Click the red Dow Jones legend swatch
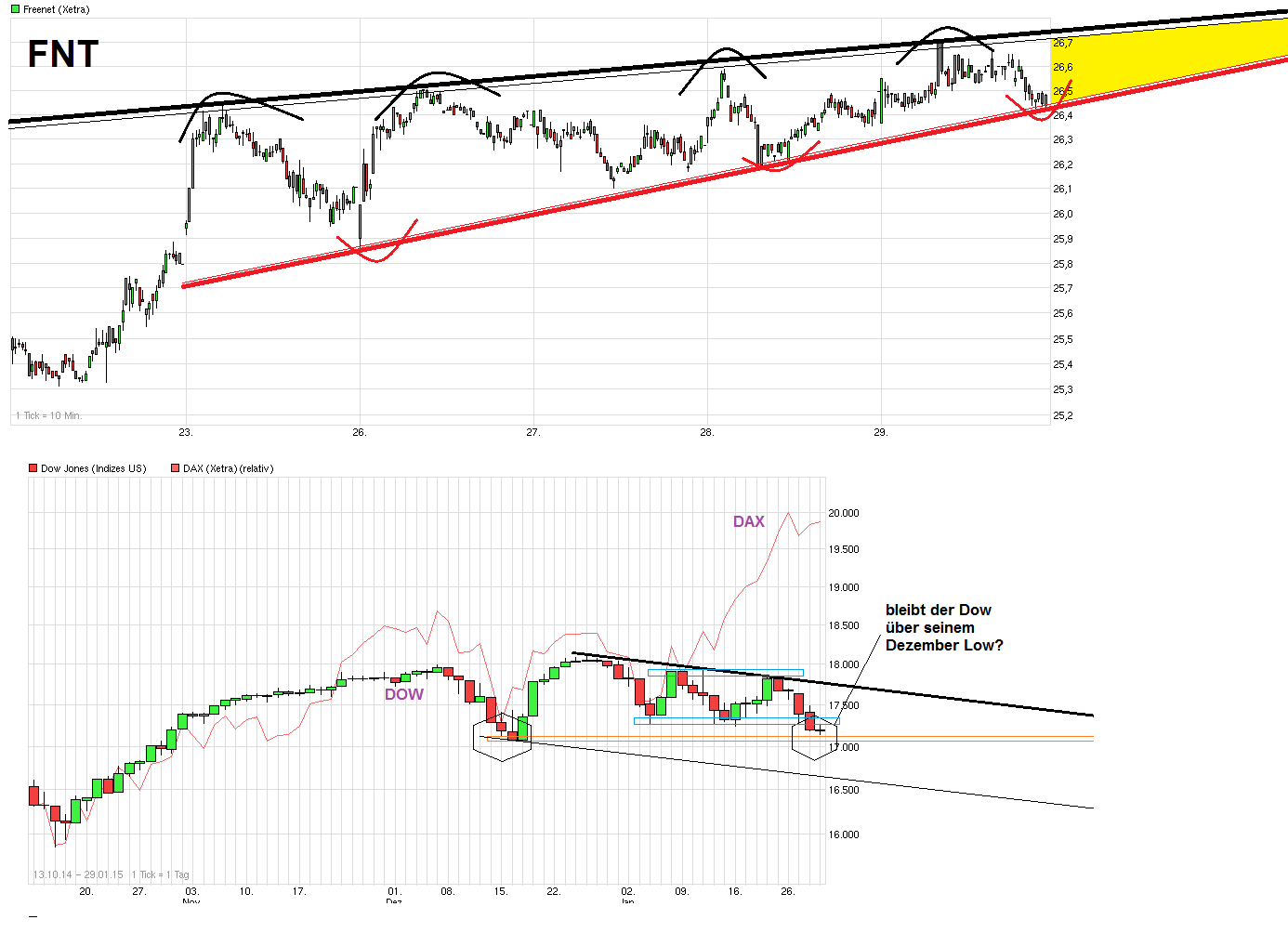 [33, 468]
